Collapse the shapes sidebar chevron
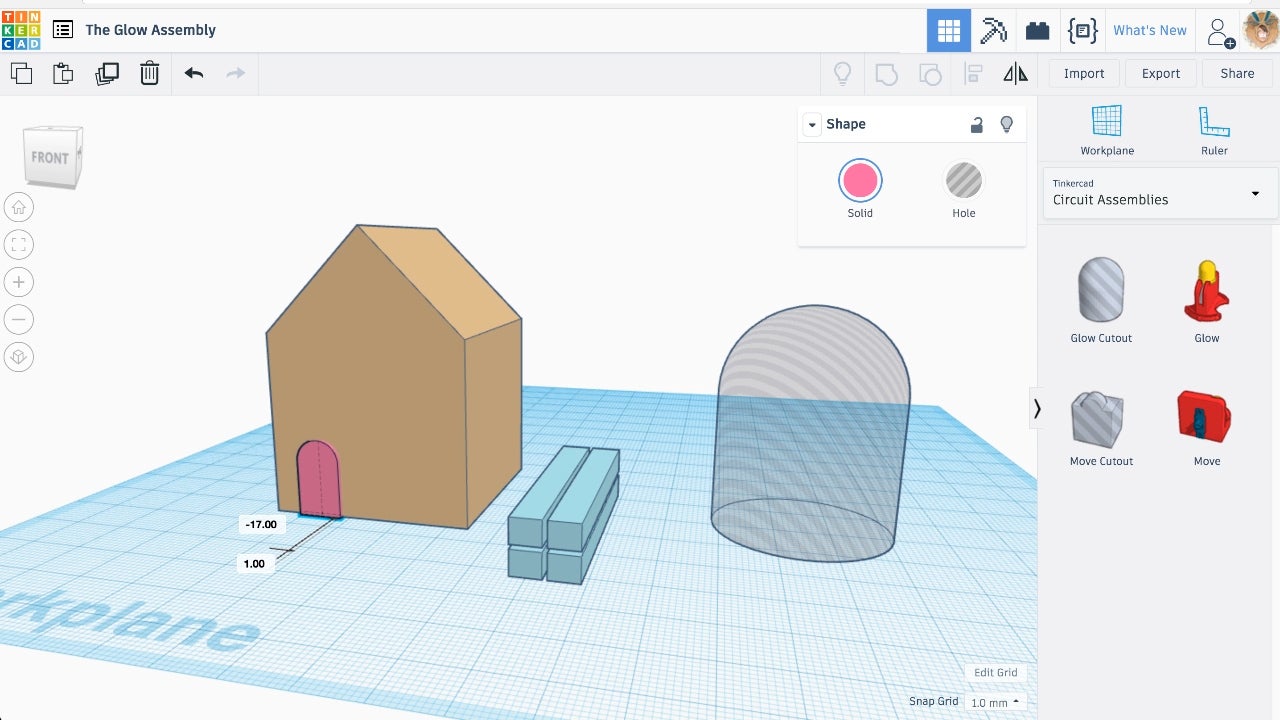1280x720 pixels. pyautogui.click(x=1037, y=408)
